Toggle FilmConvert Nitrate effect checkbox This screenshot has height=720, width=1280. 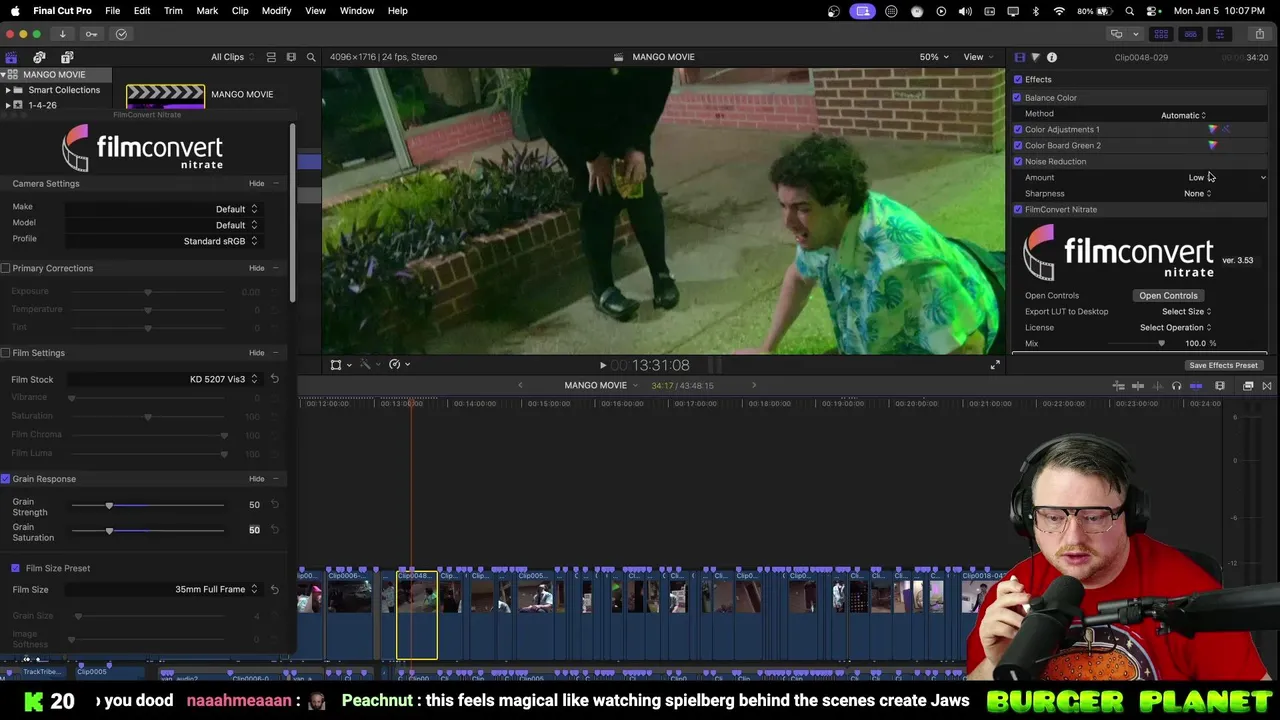(1018, 210)
